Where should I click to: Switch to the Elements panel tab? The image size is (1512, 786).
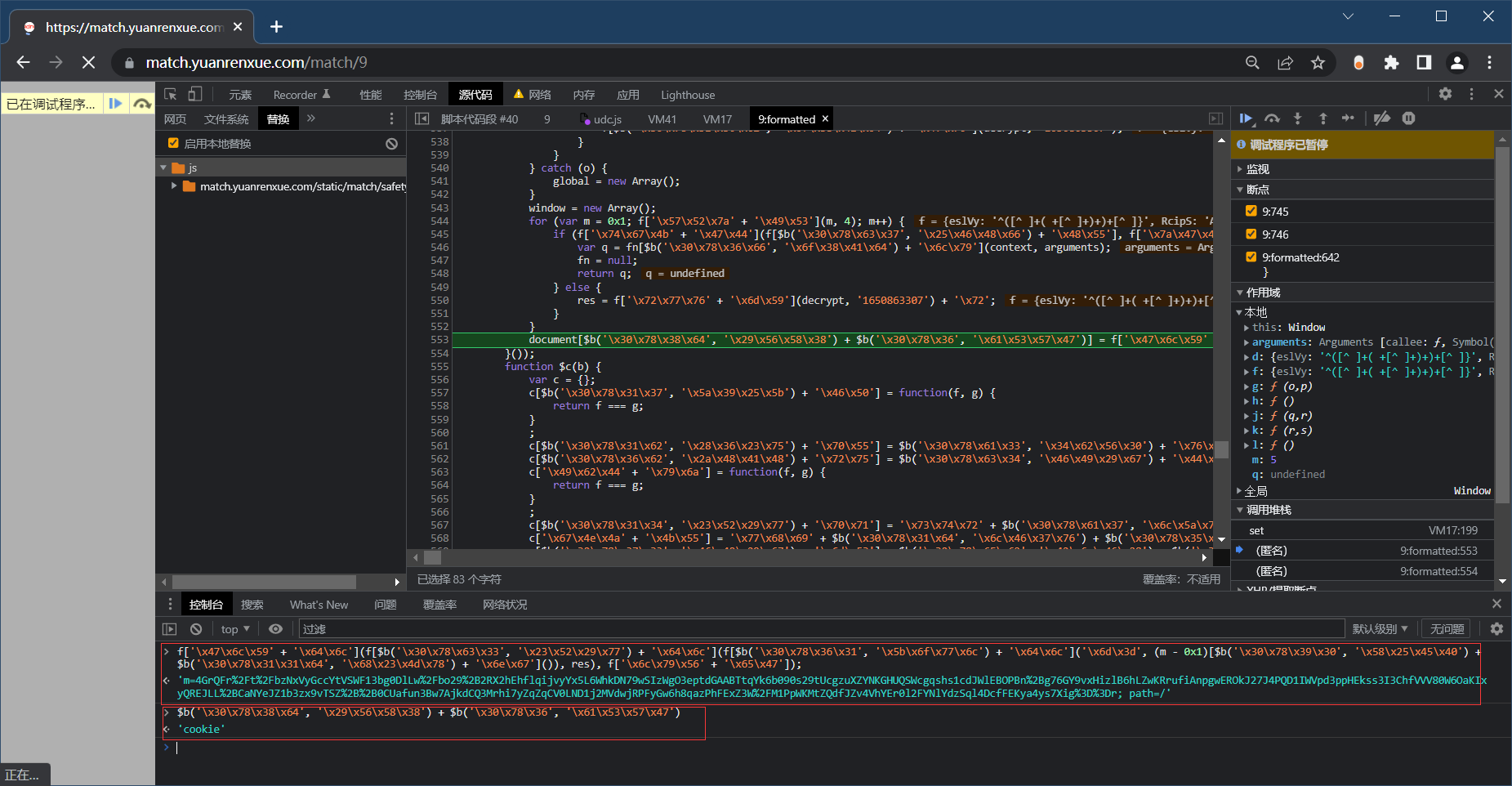[x=240, y=95]
